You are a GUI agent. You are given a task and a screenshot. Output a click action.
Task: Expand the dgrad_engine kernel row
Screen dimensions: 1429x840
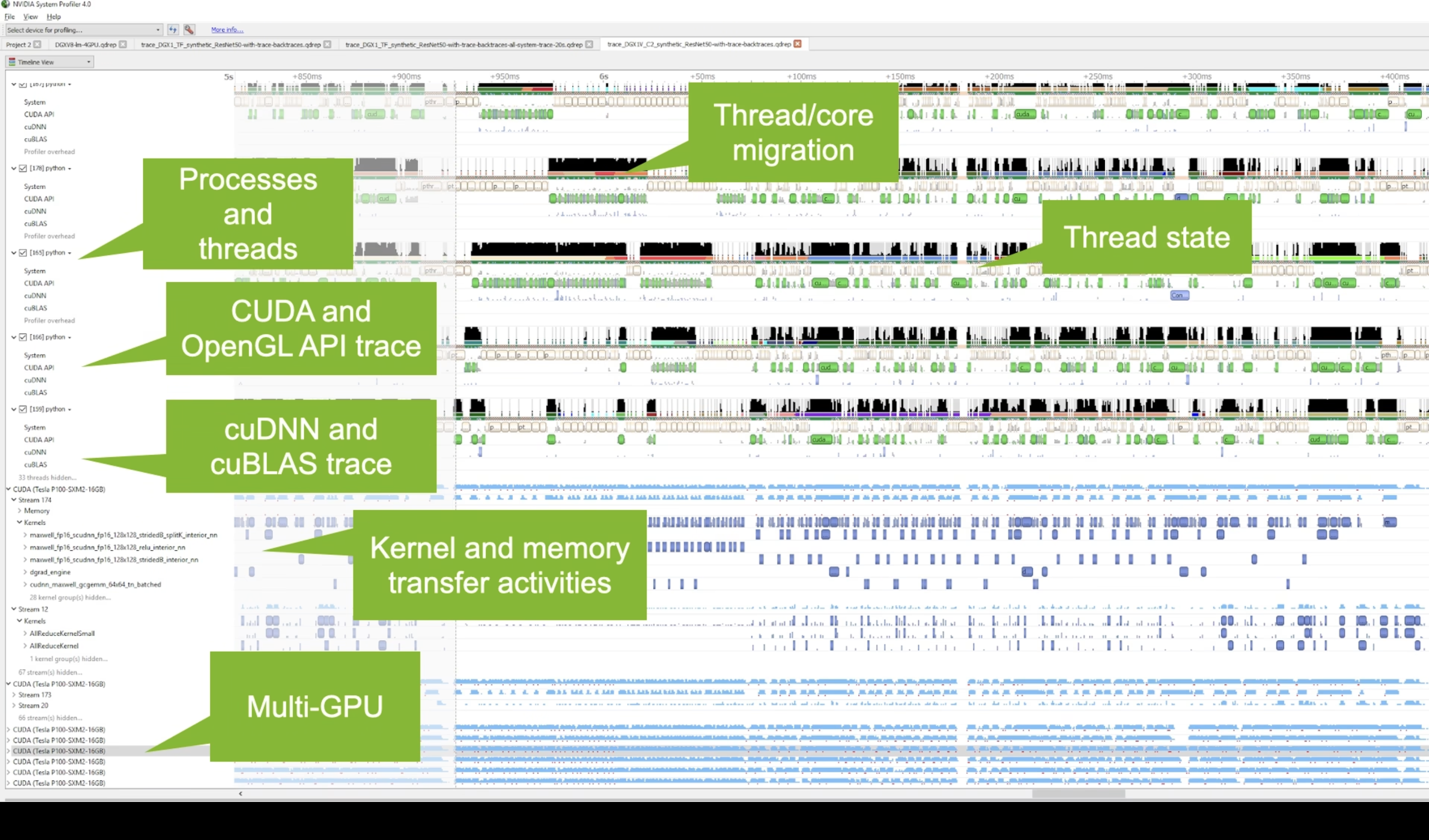pos(25,572)
